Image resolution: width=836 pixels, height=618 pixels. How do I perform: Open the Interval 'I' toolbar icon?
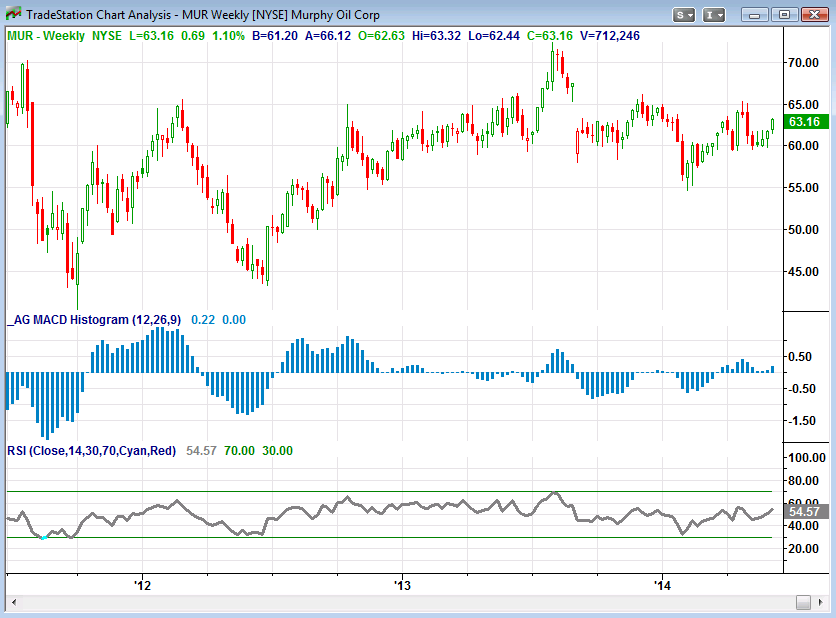click(x=708, y=14)
